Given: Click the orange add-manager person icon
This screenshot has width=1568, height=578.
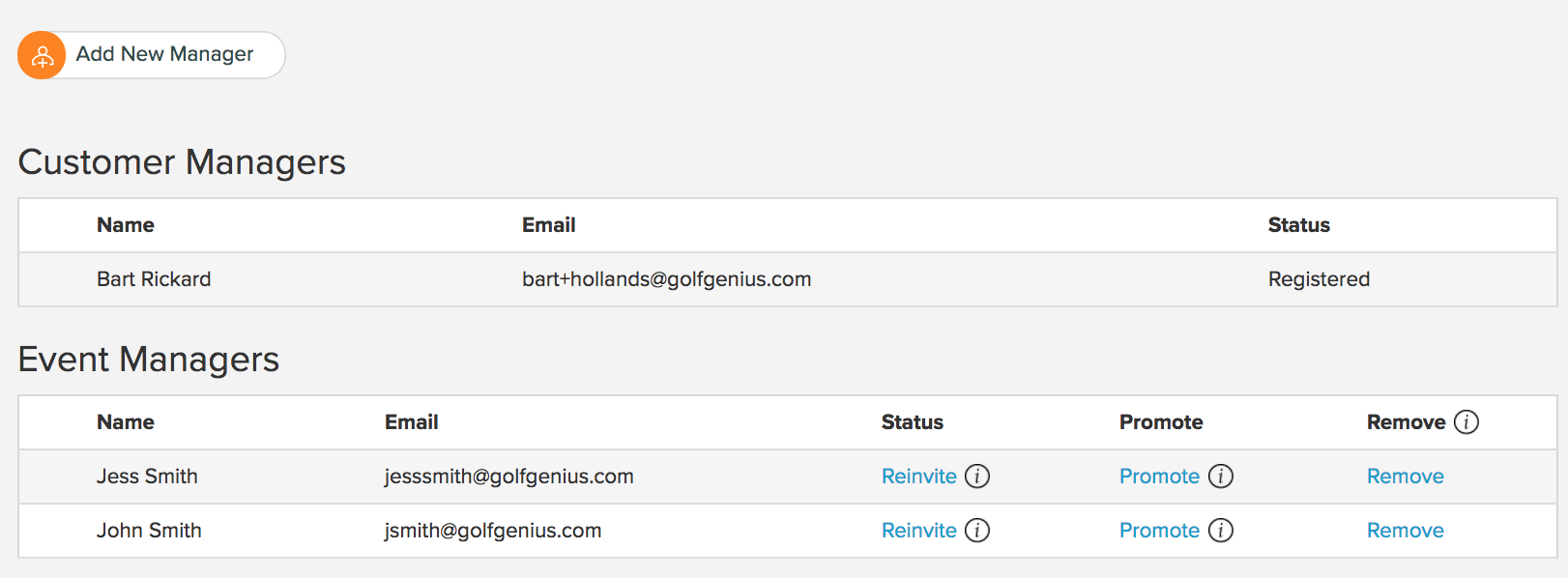Looking at the screenshot, I should [42, 55].
